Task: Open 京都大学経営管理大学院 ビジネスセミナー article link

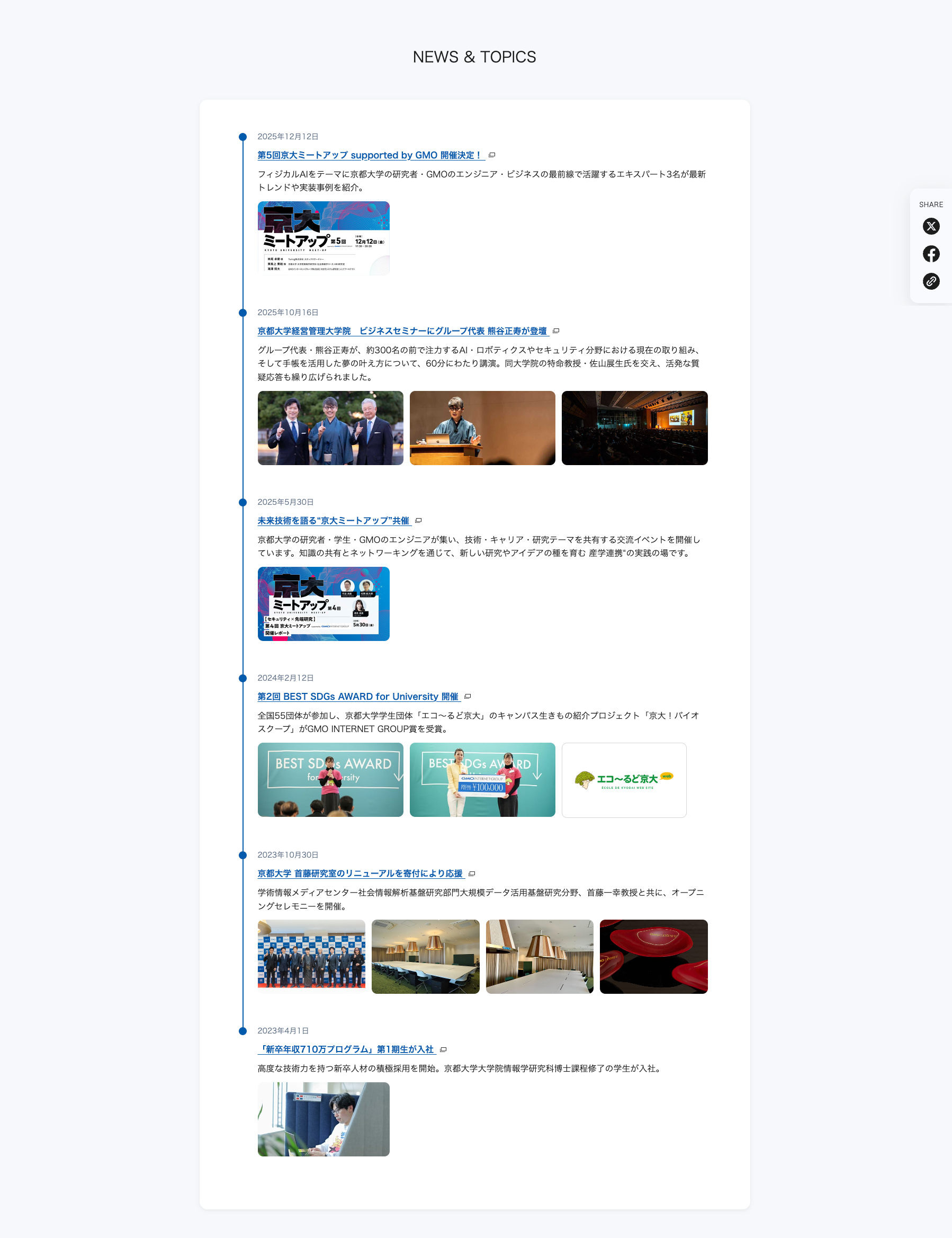Action: click(402, 331)
